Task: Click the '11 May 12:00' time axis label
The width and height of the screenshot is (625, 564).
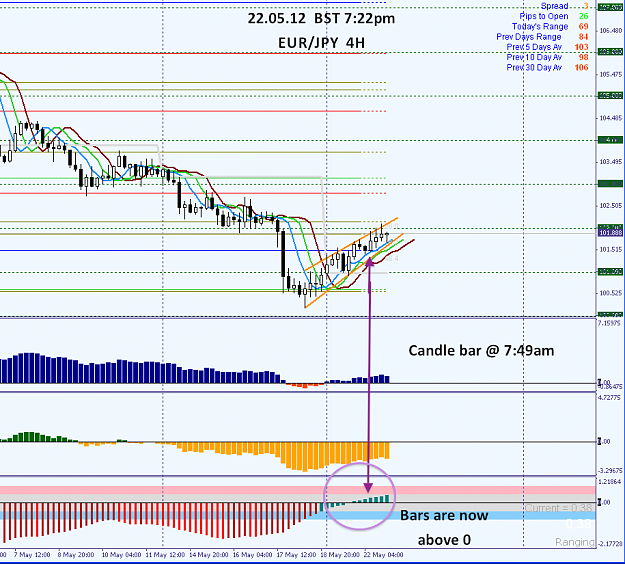Action: 165,555
